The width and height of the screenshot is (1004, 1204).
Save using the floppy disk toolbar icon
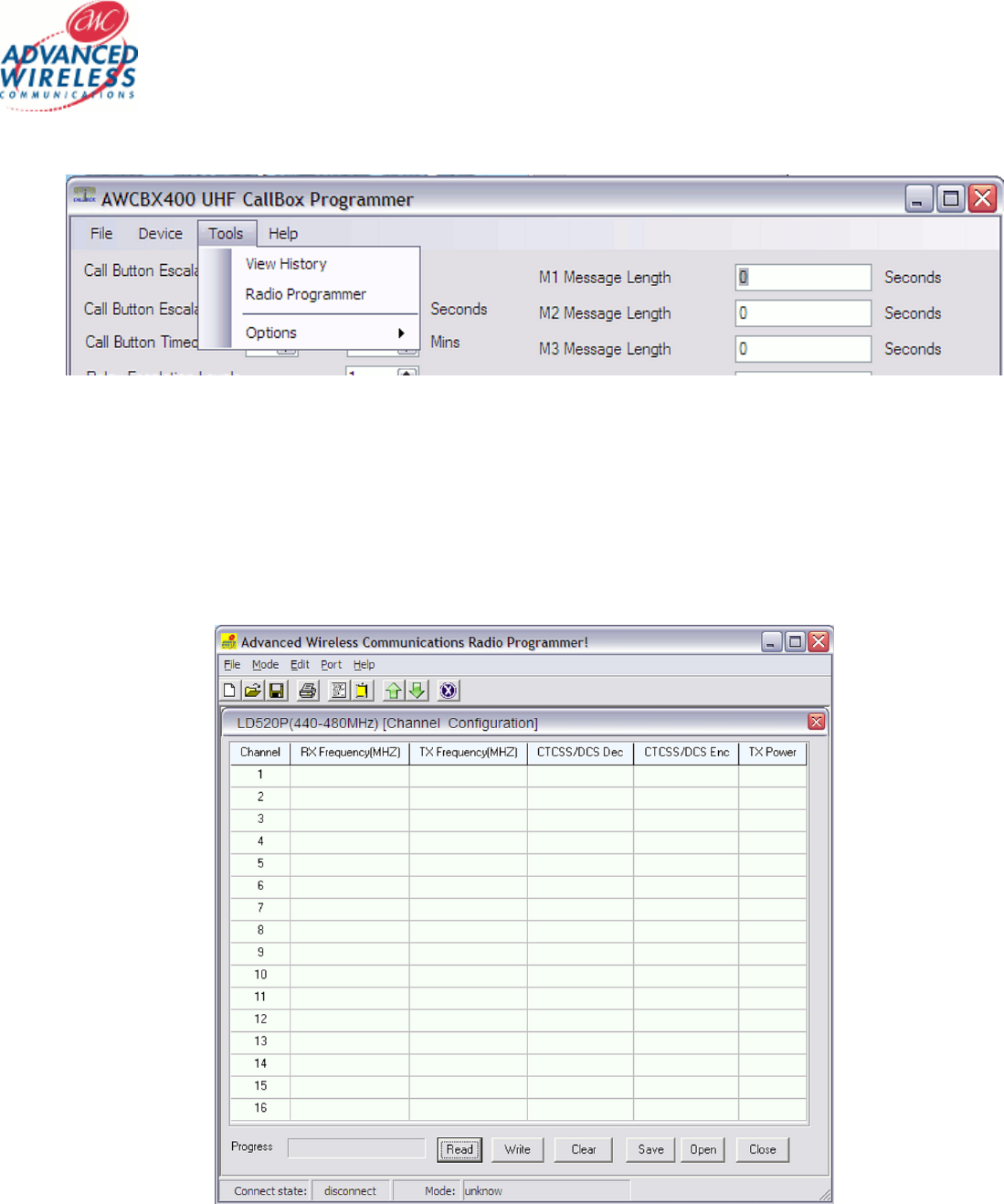point(276,691)
